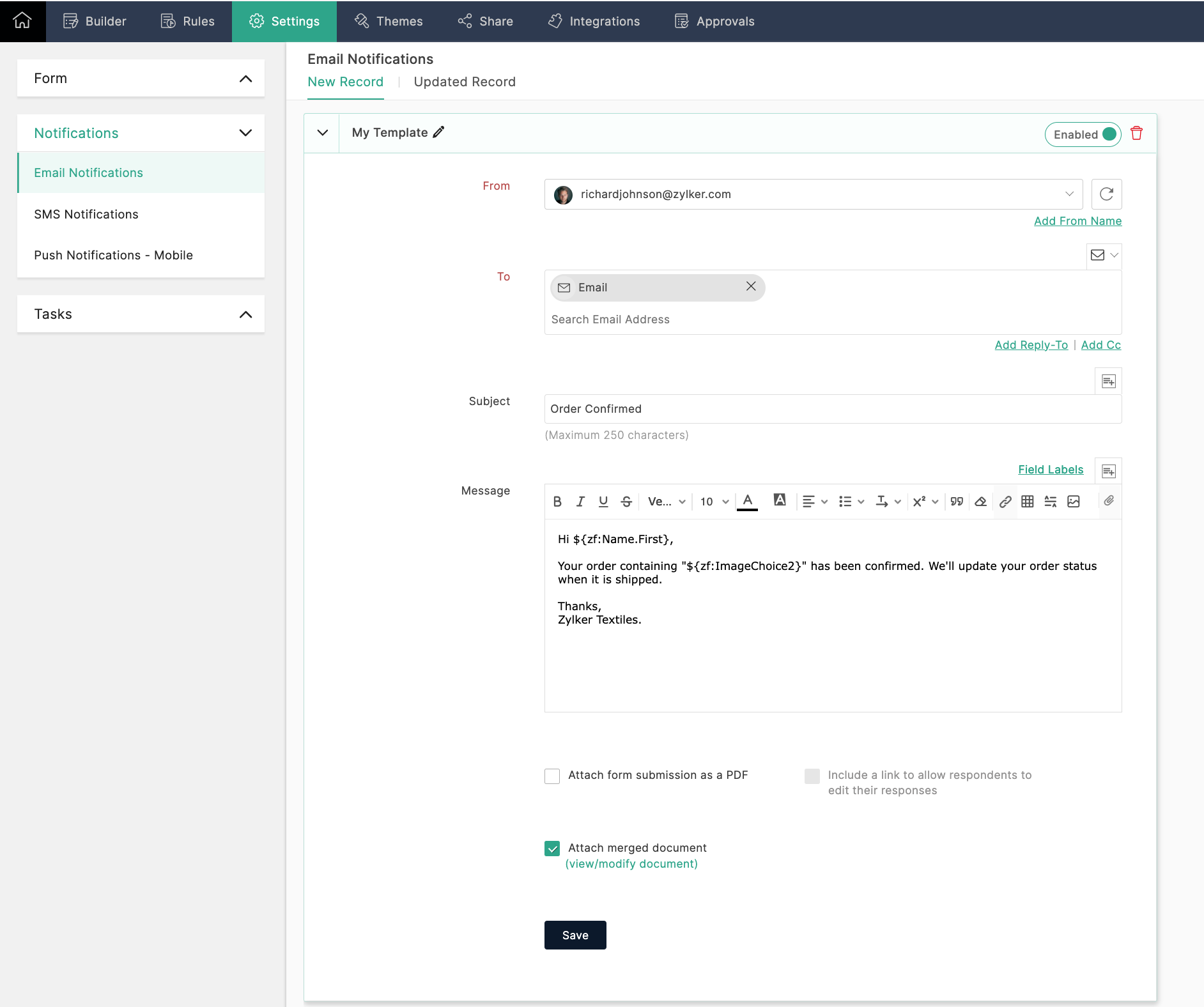This screenshot has width=1204, height=1007.
Task: Toggle underline formatting
Action: (x=603, y=502)
